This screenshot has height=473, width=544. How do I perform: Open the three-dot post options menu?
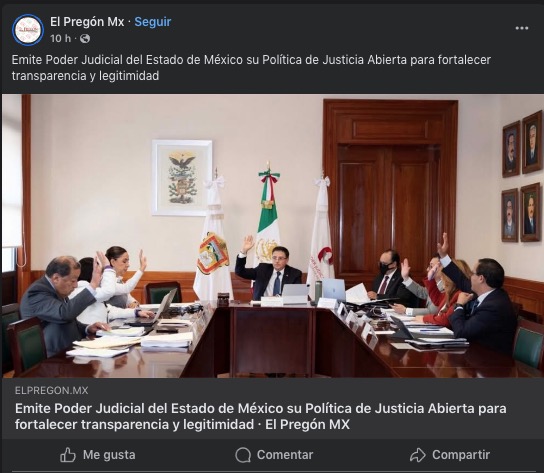pos(521,28)
